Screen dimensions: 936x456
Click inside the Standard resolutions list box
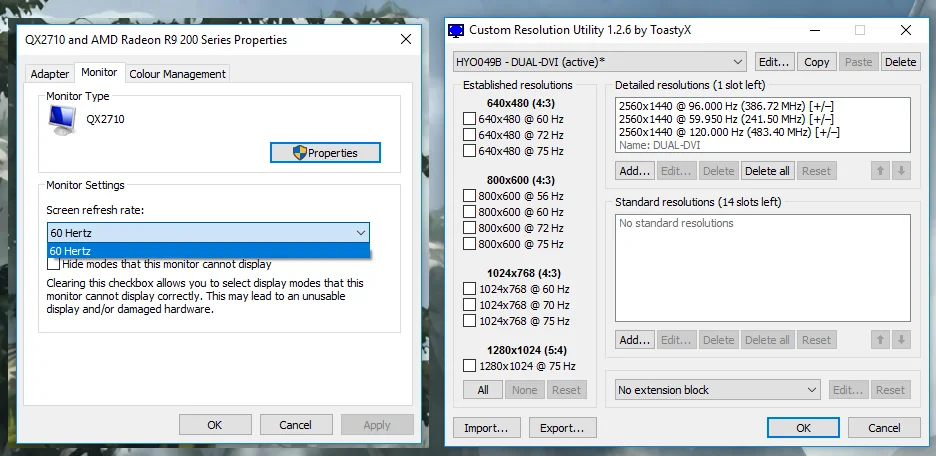tap(763, 268)
